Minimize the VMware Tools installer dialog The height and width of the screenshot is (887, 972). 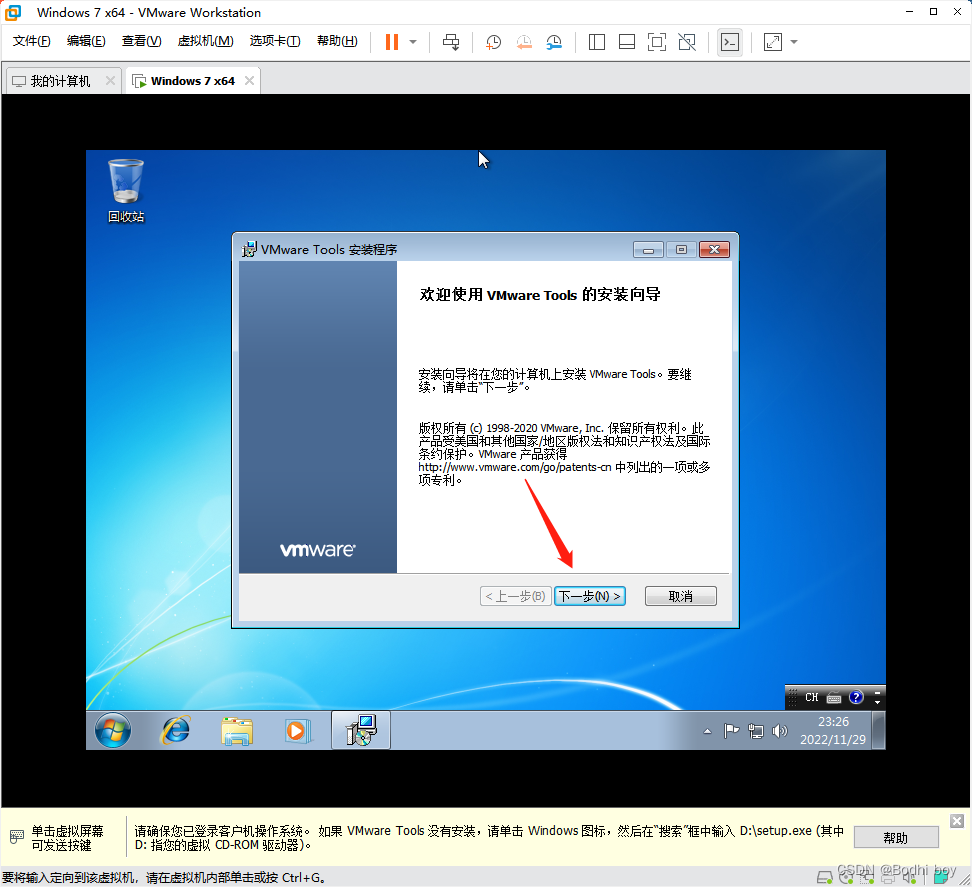(x=648, y=250)
